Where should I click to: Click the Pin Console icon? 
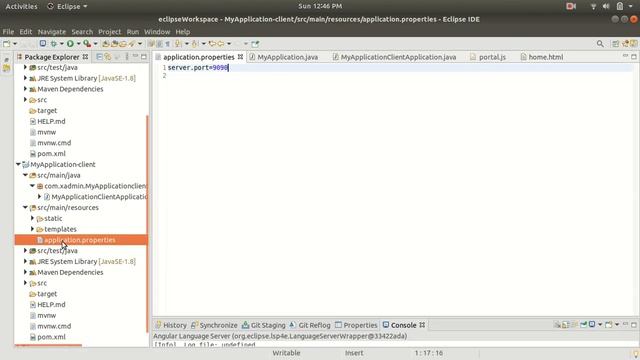pyautogui.click(x=584, y=324)
